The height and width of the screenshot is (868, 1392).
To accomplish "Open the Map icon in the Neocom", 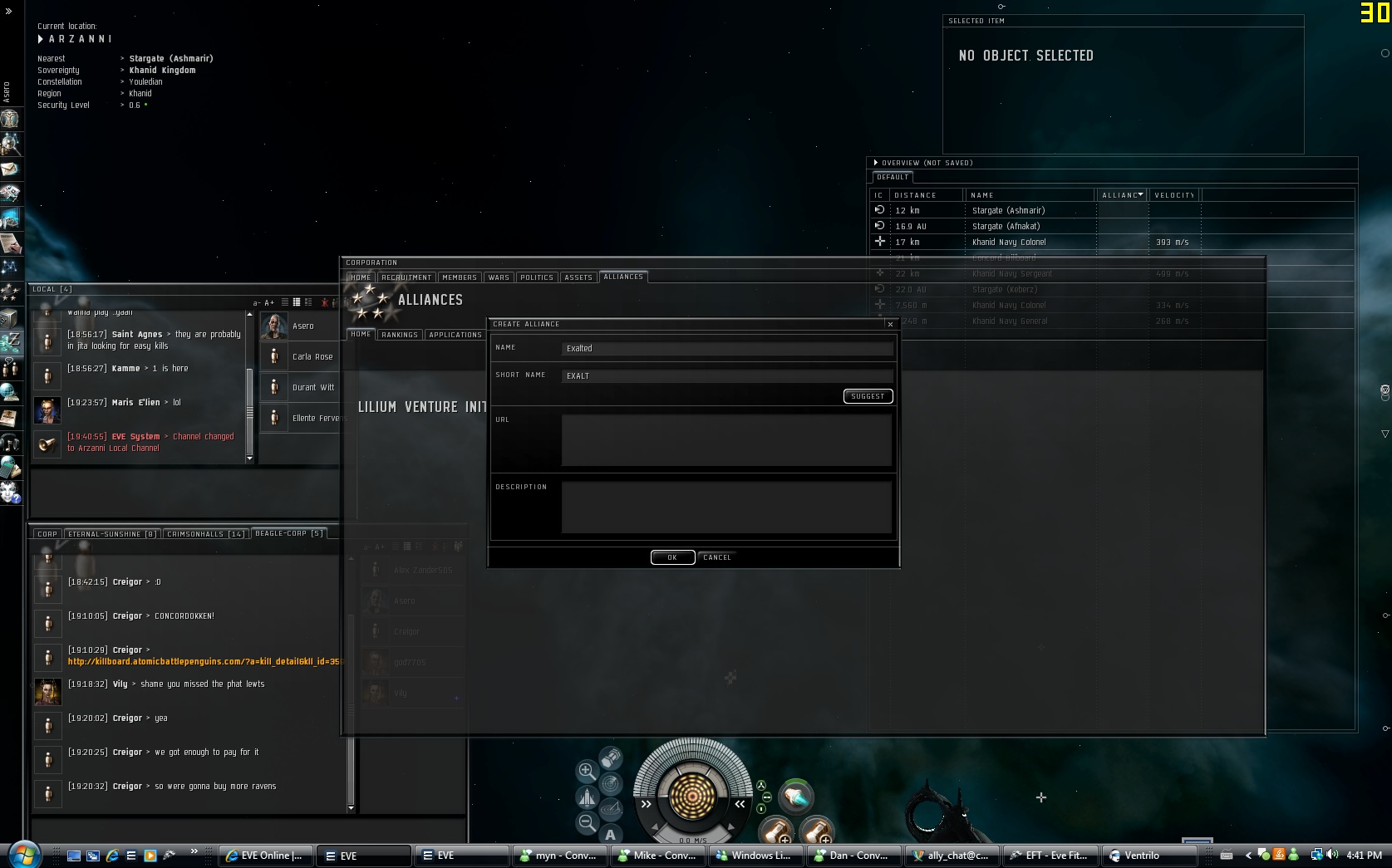I will 10,267.
